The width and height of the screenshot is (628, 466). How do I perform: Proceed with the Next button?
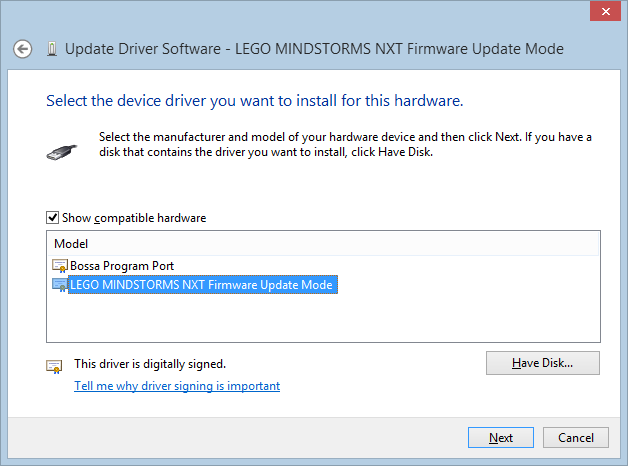coord(501,438)
